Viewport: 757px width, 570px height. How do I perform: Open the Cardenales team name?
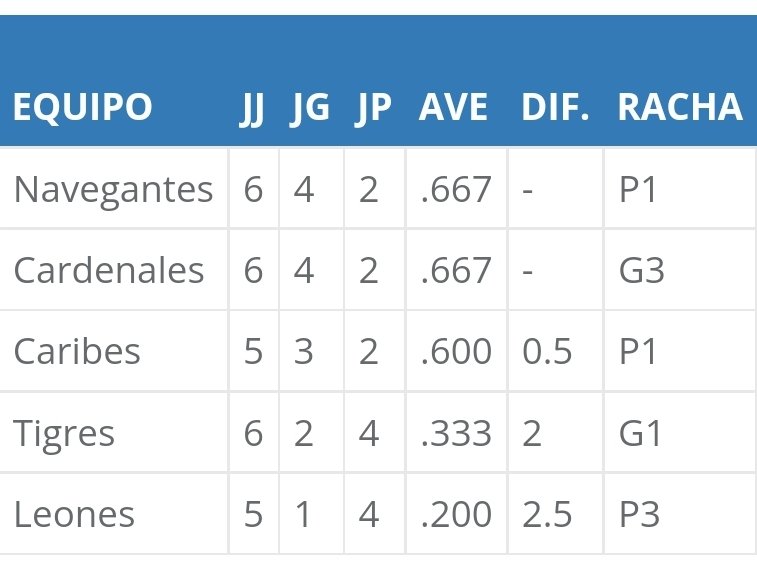109,270
